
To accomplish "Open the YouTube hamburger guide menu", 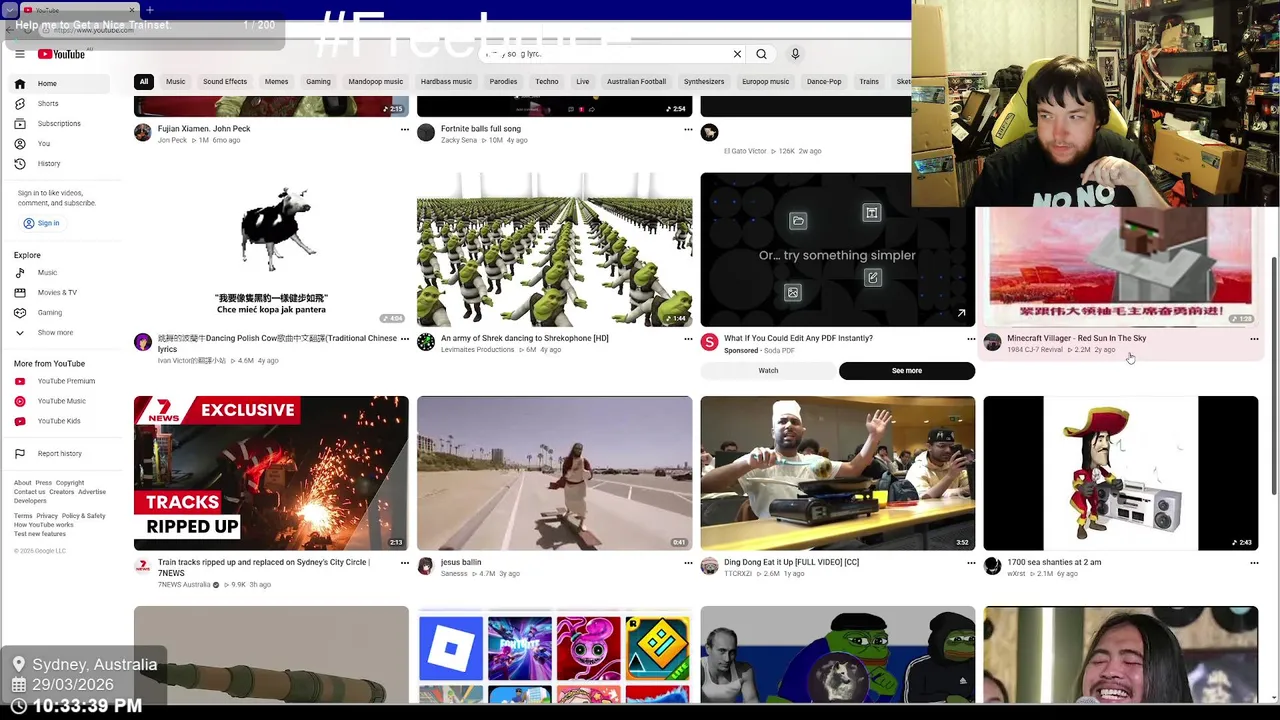I will click(20, 54).
